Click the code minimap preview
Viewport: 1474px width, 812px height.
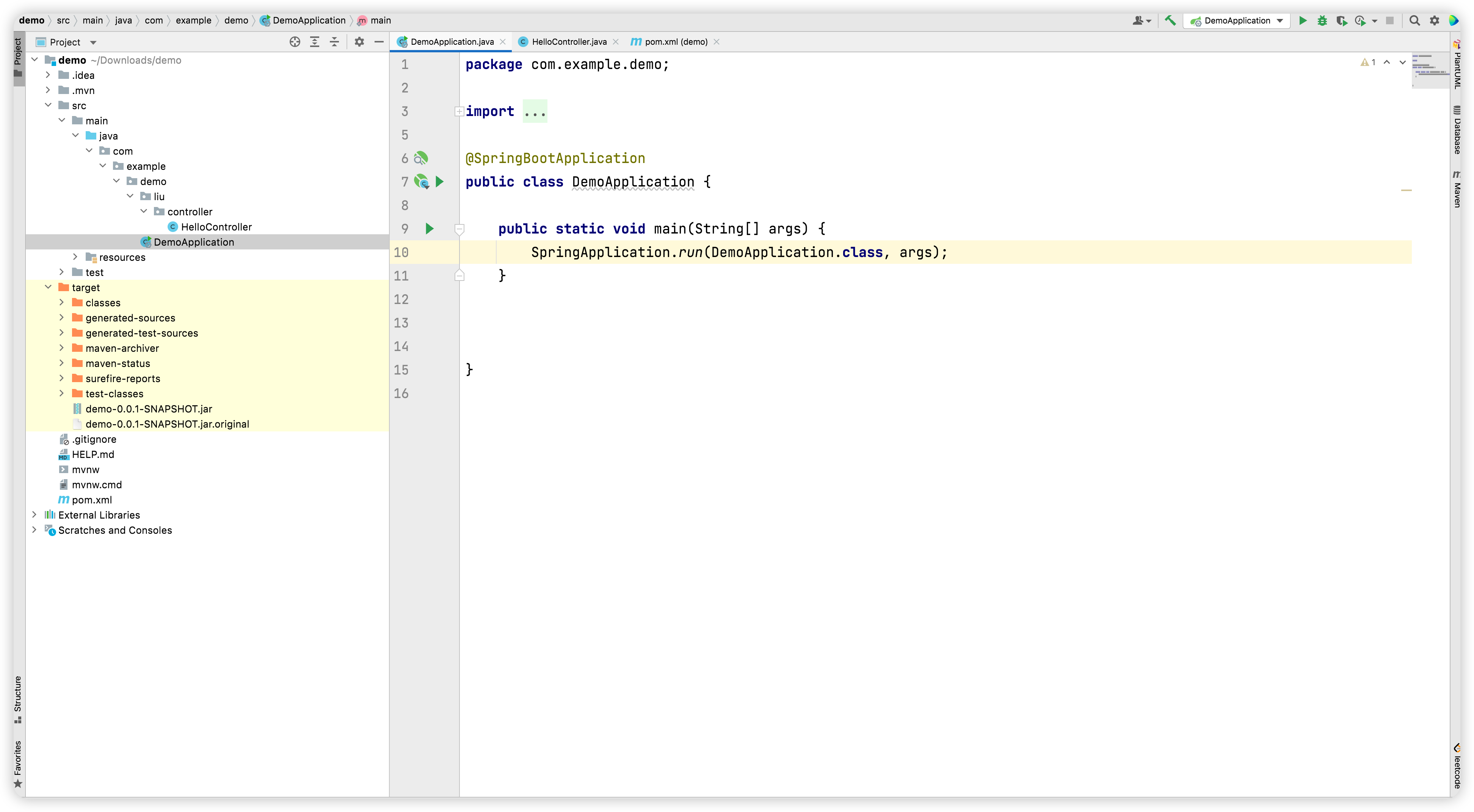click(1430, 71)
